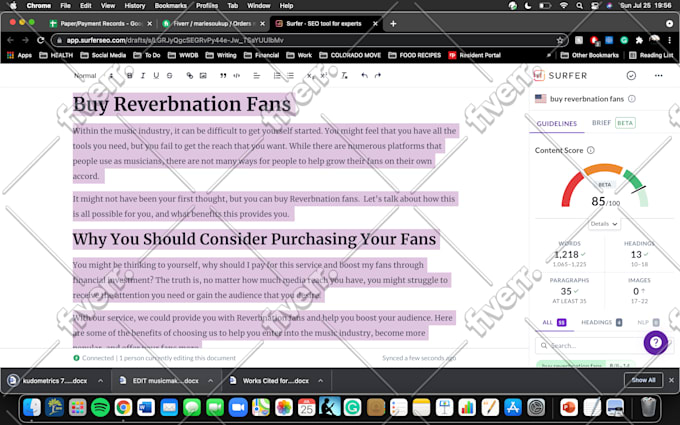Expand options for the kudometrics docx download
Image resolution: width=680 pixels, height=425 pixels.
click(101, 381)
